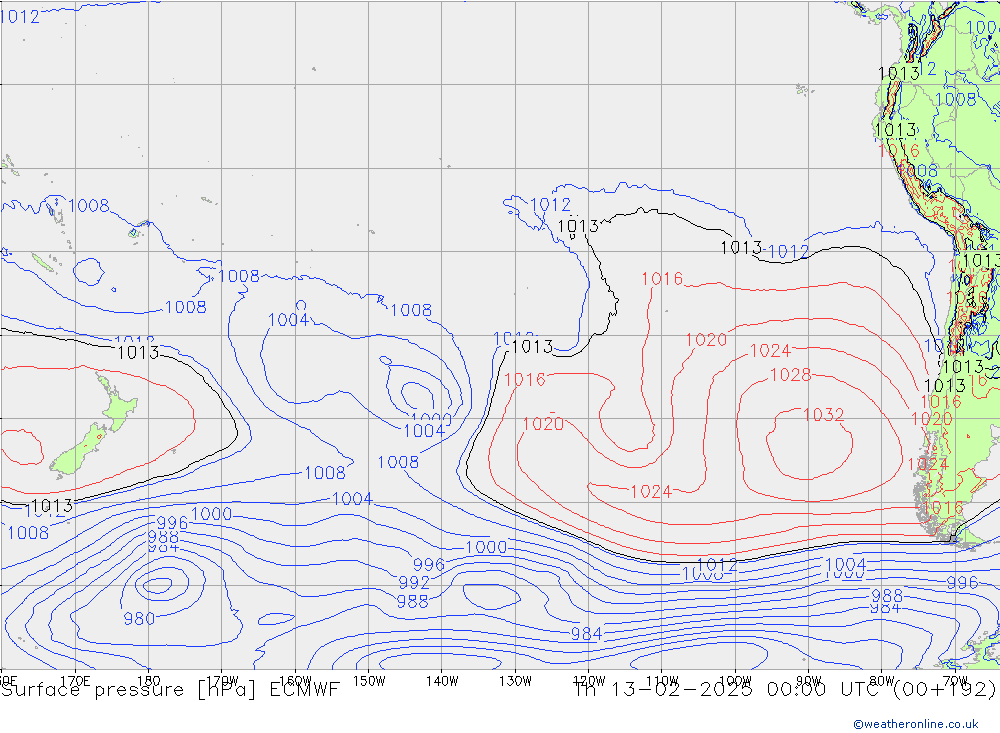Select the 80W longitude label
Image resolution: width=1000 pixels, height=733 pixels.
point(882,681)
